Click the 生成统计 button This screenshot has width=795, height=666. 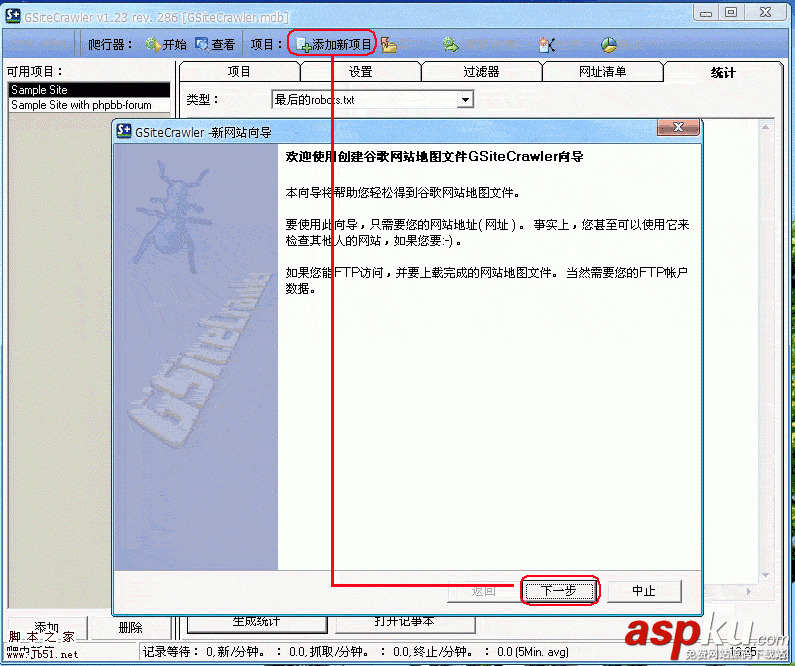coord(257,622)
